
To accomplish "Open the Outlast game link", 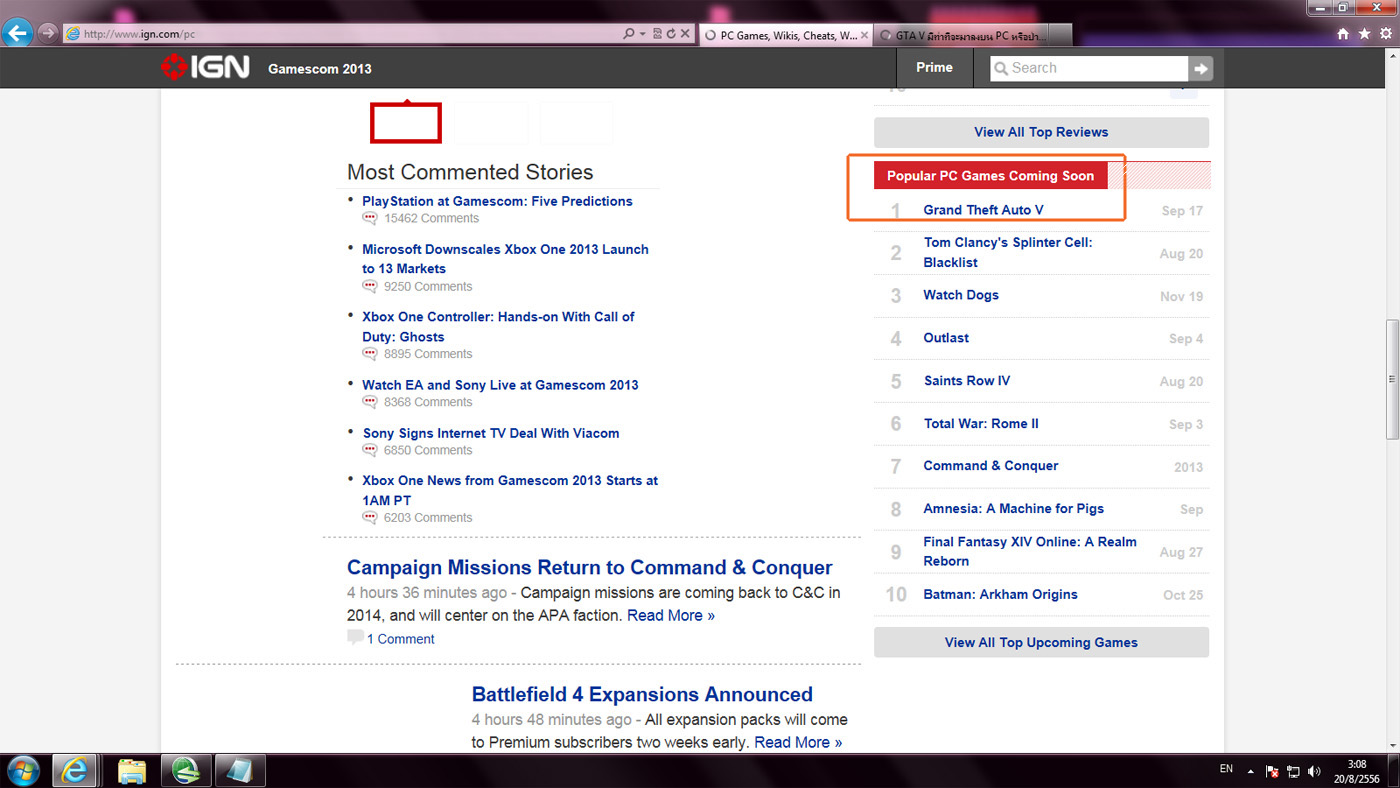I will pos(946,338).
